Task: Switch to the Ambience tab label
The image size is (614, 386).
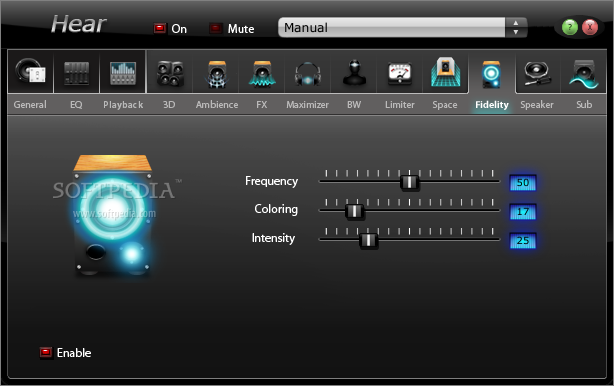Action: pos(217,105)
